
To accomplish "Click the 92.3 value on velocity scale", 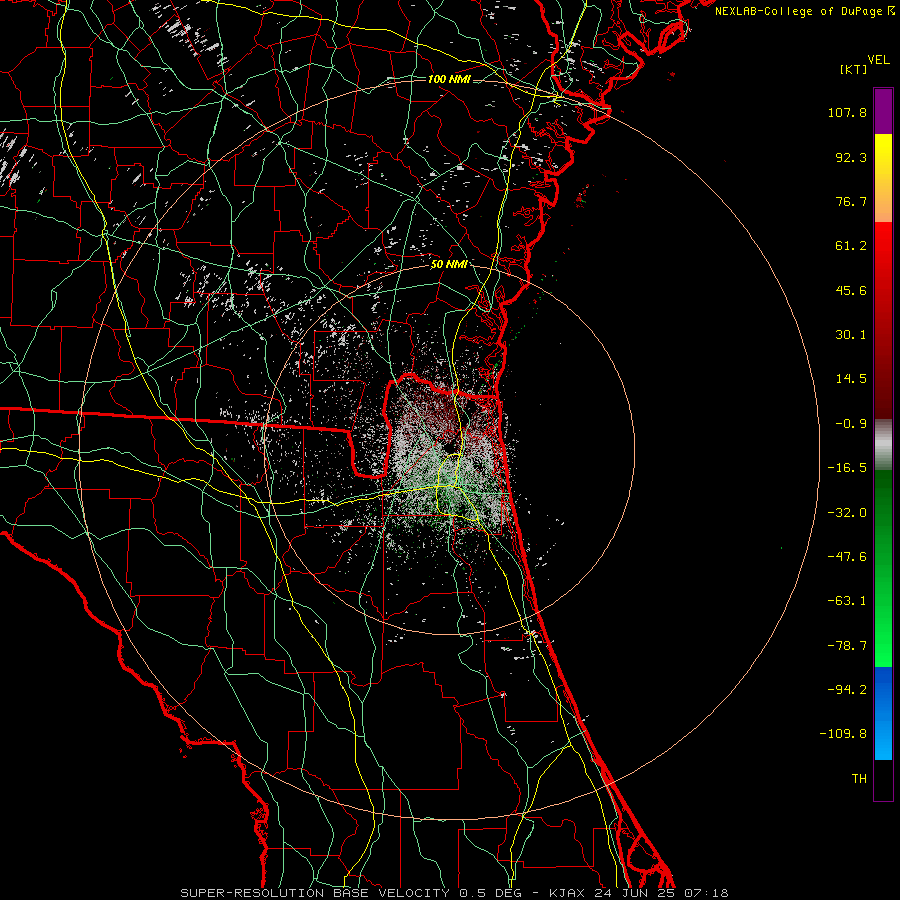I will tap(851, 157).
